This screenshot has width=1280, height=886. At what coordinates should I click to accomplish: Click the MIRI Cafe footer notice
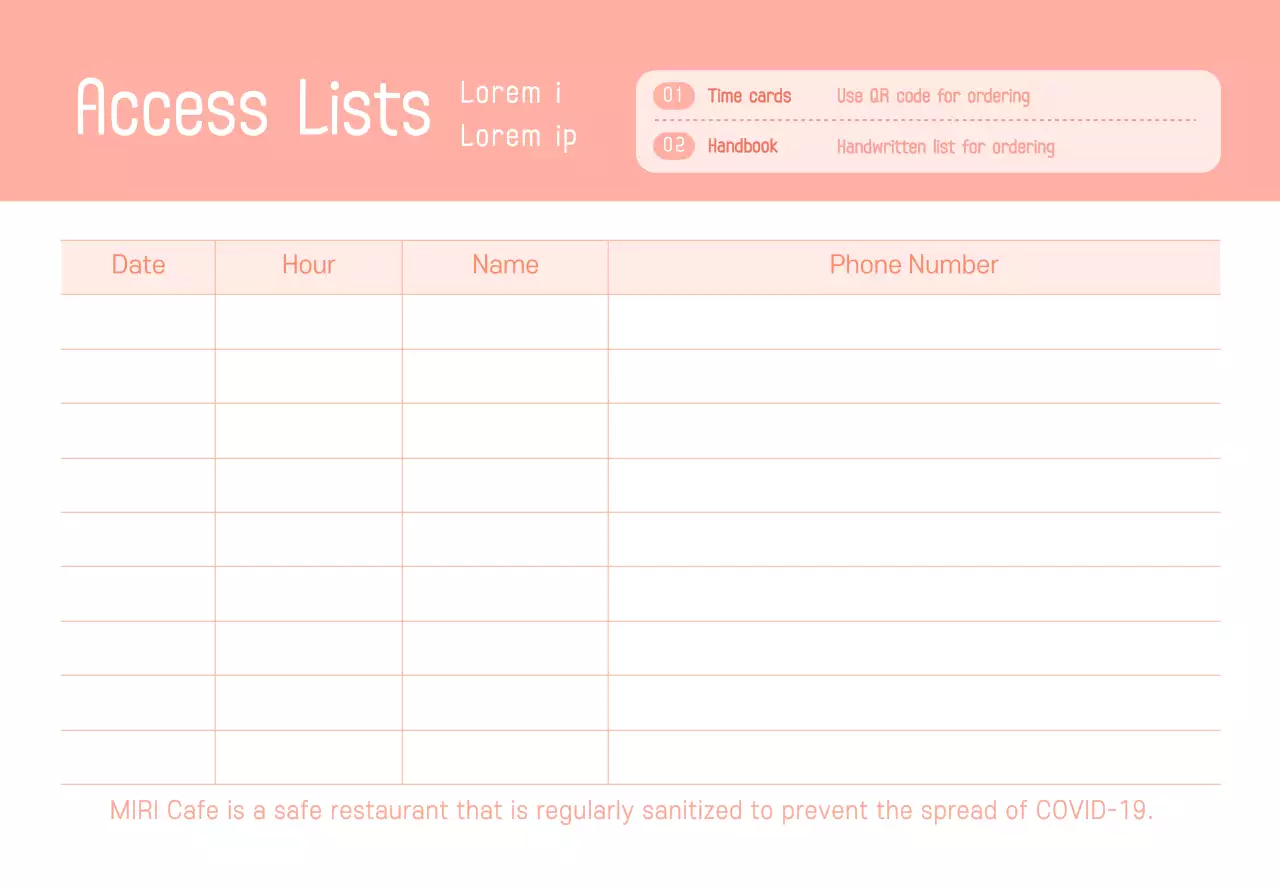pos(631,810)
